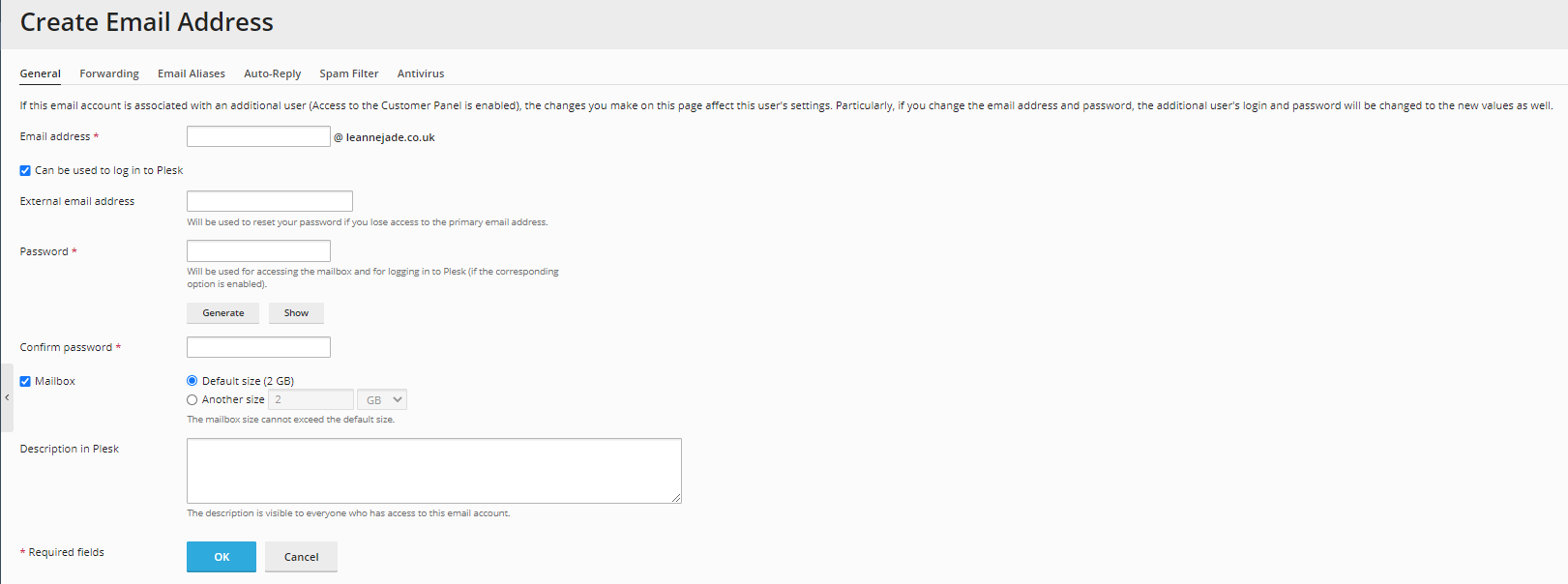Focus the External email address field

tap(269, 201)
